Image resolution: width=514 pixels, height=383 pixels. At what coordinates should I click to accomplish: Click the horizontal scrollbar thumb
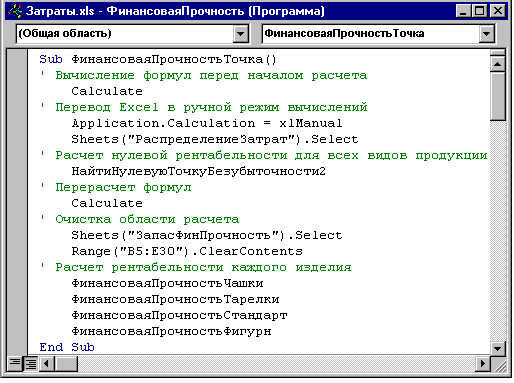click(66, 363)
